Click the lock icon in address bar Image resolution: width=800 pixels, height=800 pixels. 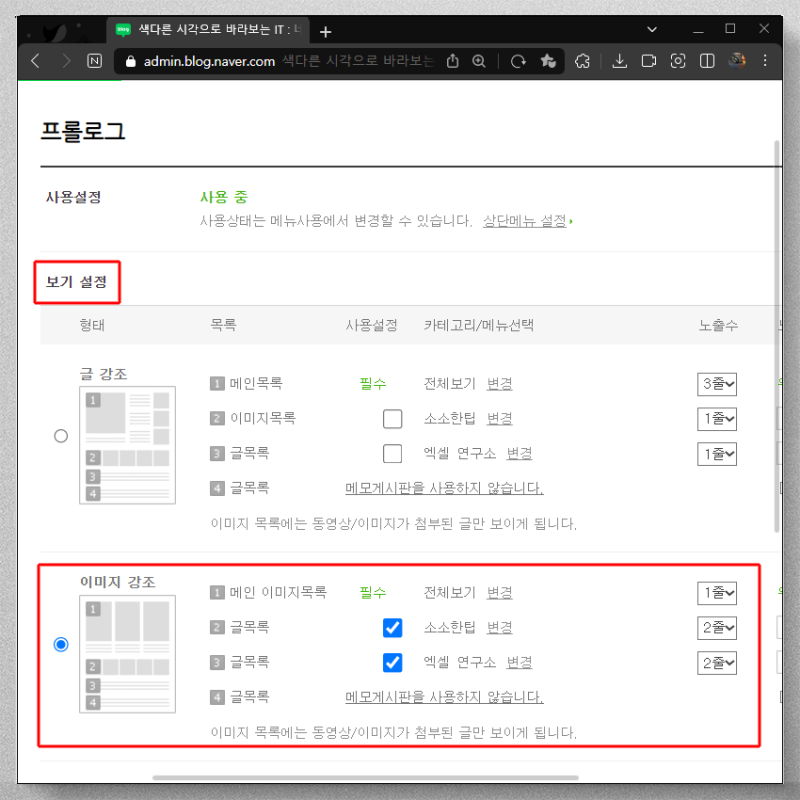point(131,61)
